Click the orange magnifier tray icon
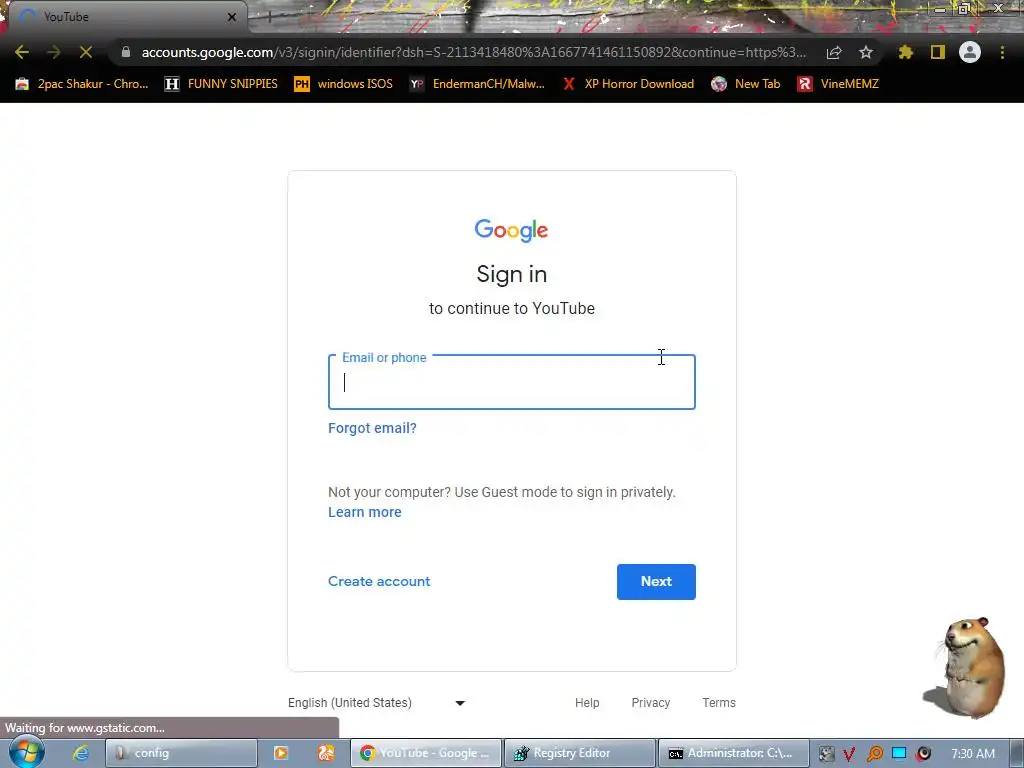The width and height of the screenshot is (1024, 768). [x=874, y=754]
